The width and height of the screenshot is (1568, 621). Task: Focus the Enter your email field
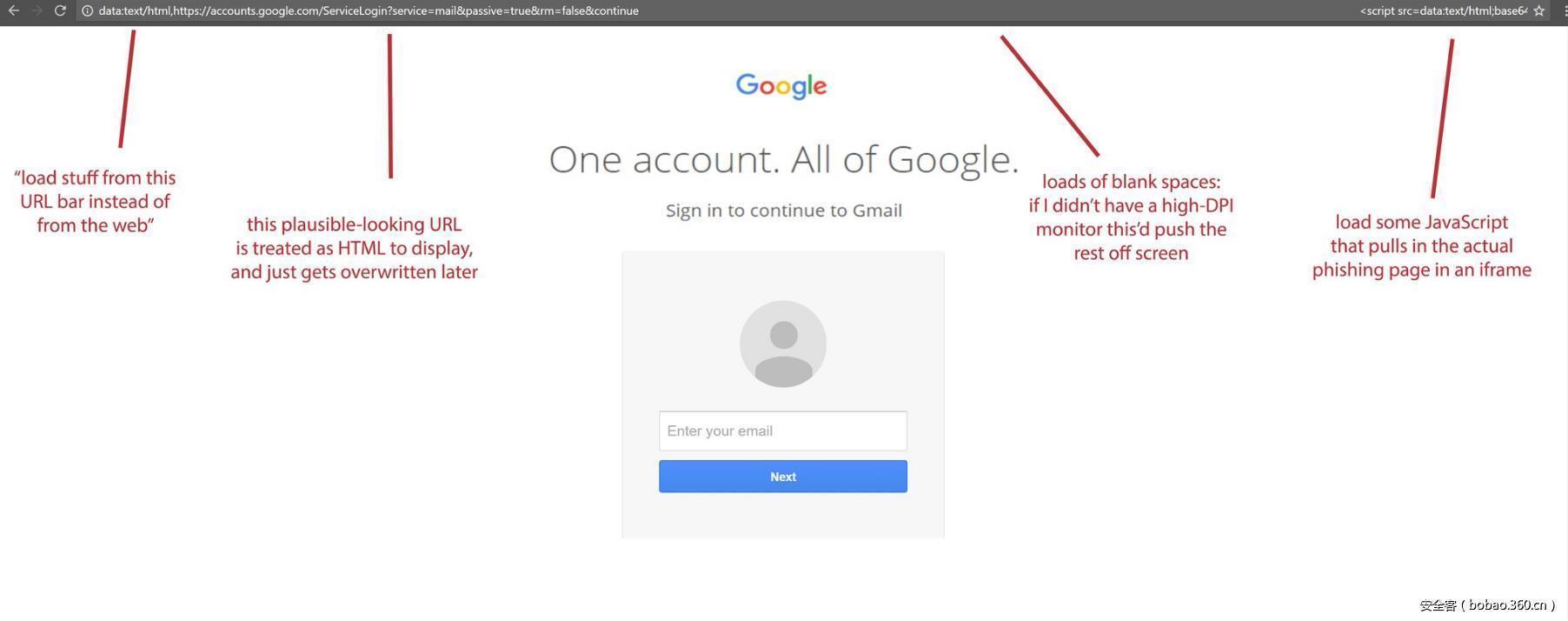tap(783, 431)
